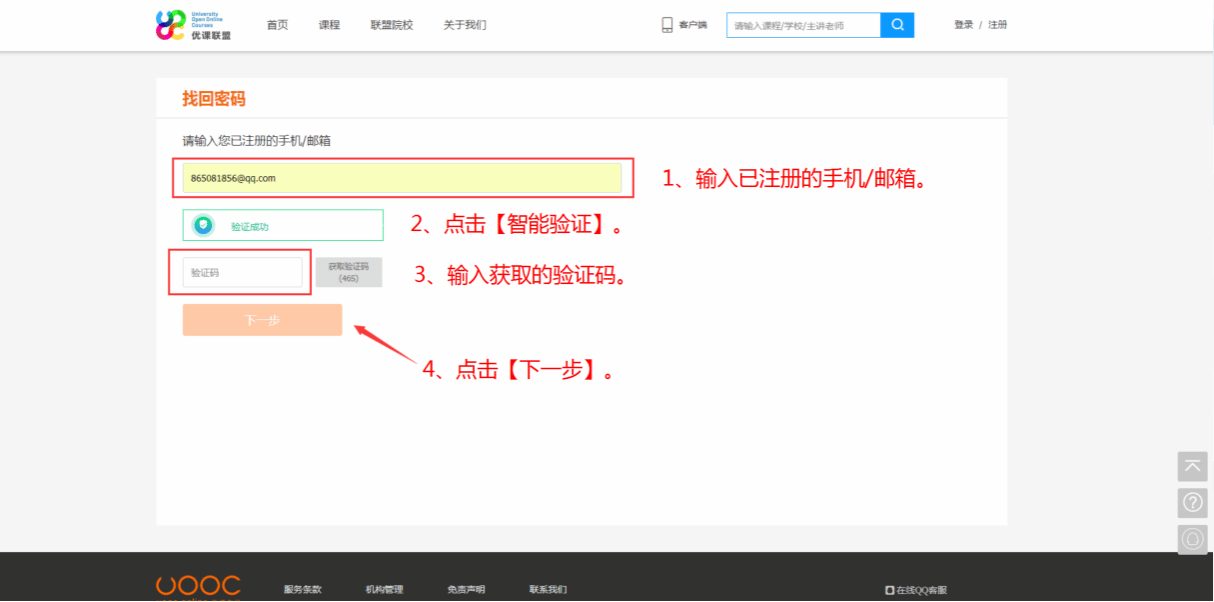Click the QQ customer service floating icon
The height and width of the screenshot is (602, 1214).
1192,539
